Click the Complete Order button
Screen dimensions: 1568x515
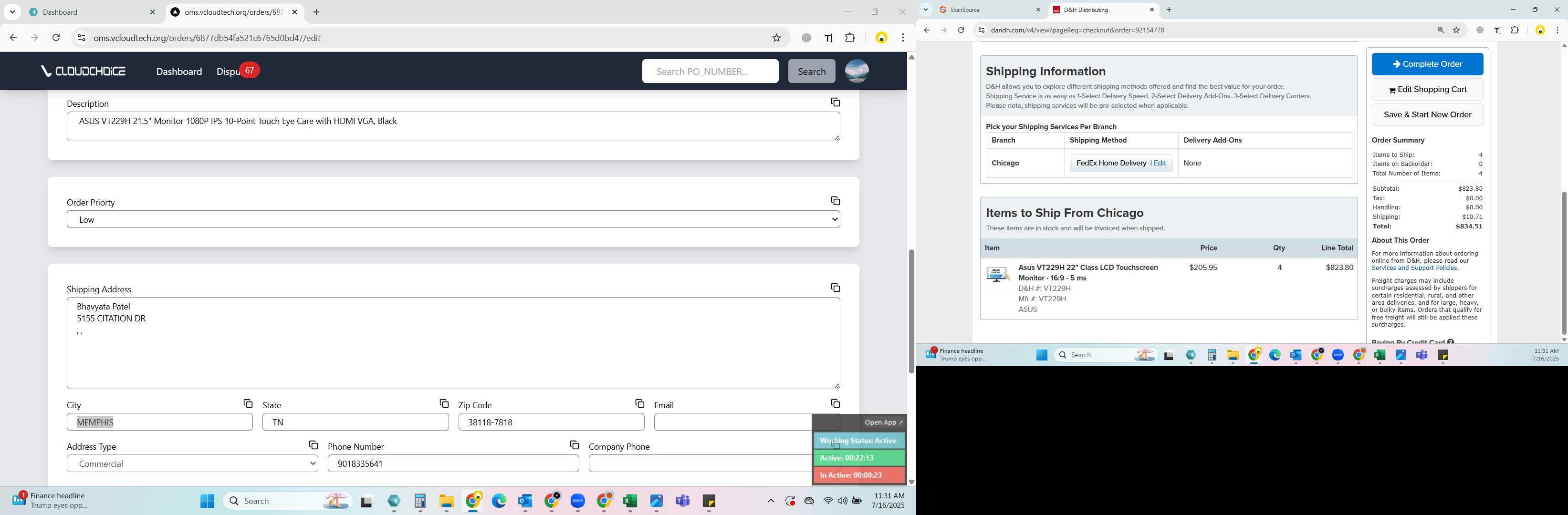pos(1427,64)
